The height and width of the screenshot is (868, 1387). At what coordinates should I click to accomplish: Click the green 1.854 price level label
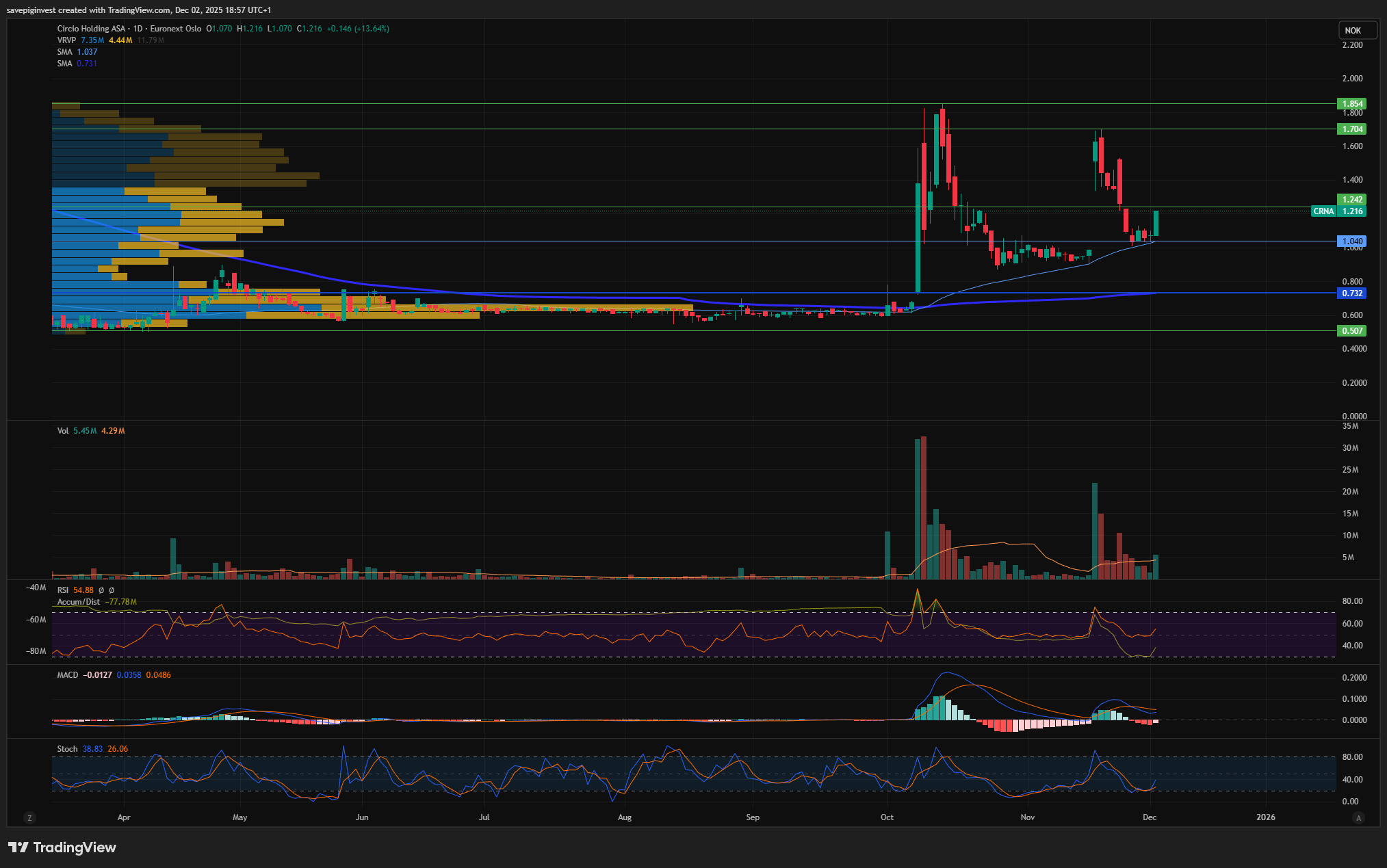tap(1351, 104)
